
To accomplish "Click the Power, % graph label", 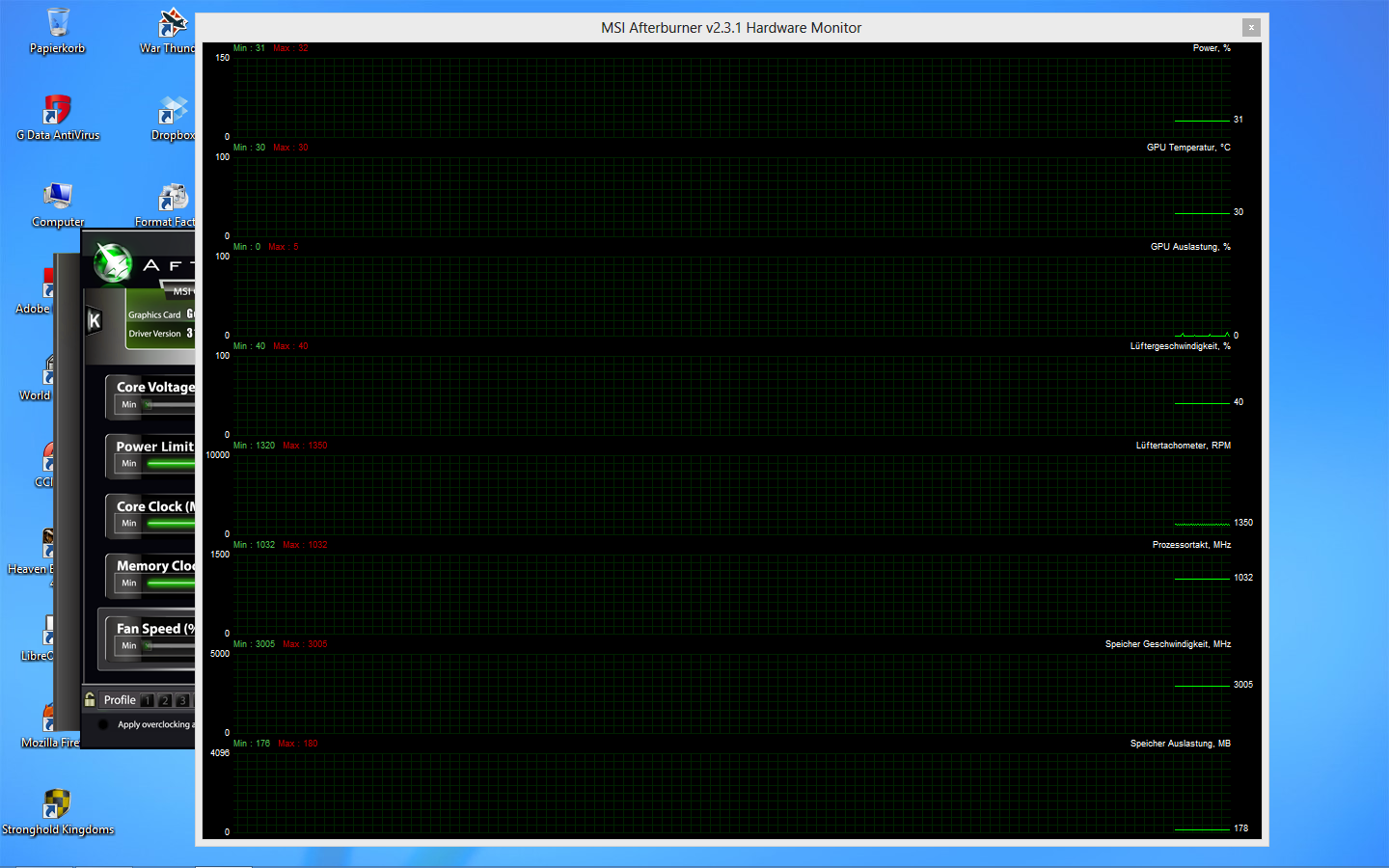I will pos(1212,48).
